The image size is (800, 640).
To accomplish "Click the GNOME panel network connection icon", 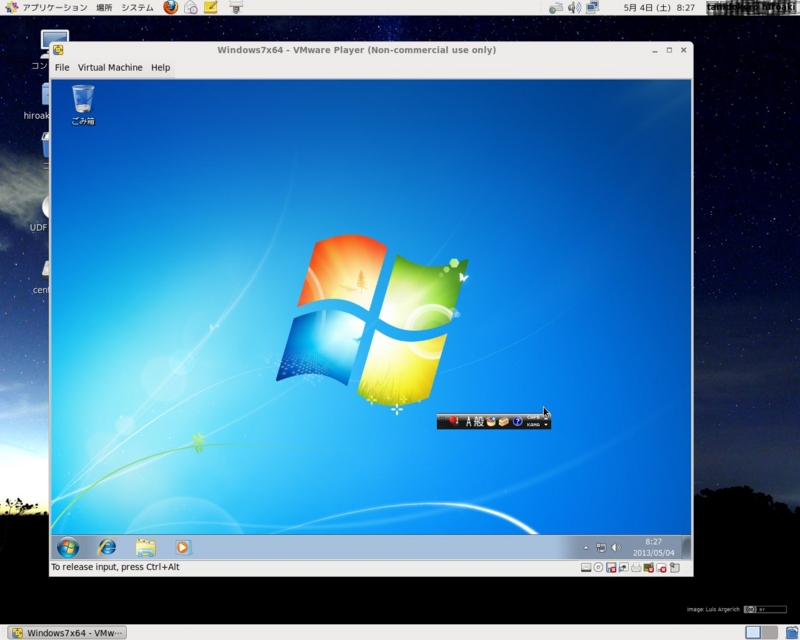I will pyautogui.click(x=592, y=8).
